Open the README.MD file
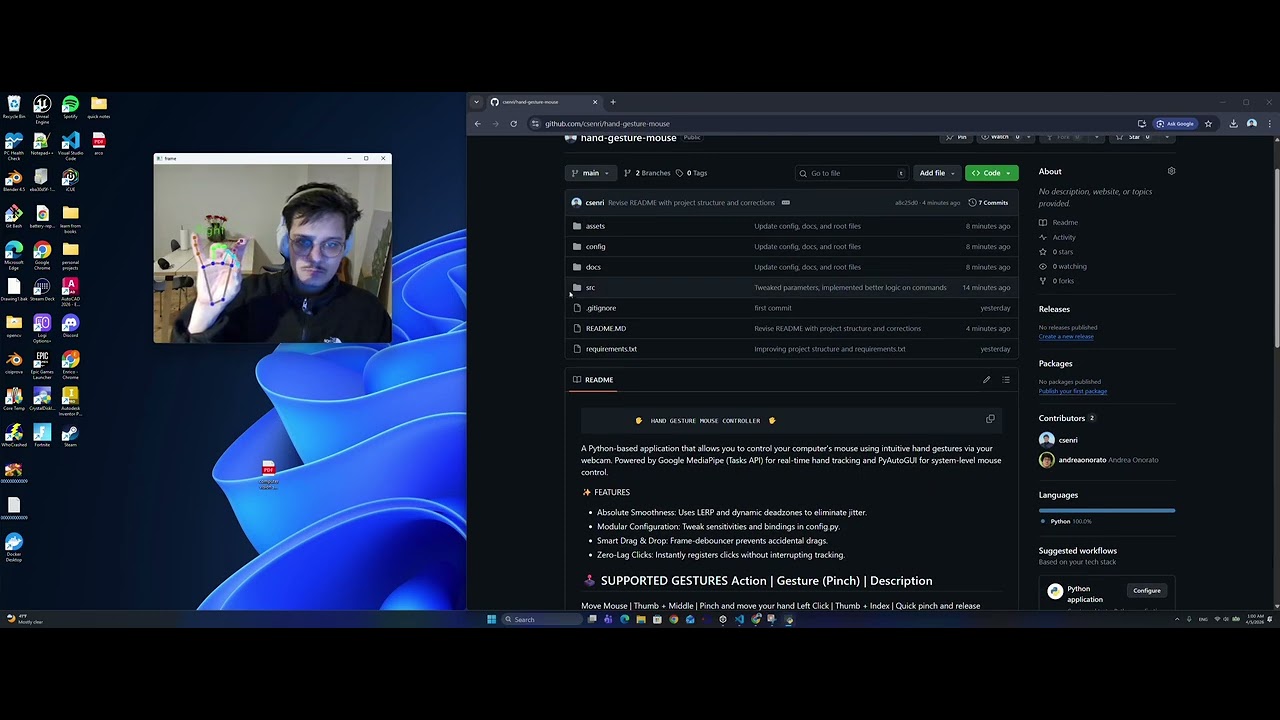This screenshot has width=1280, height=720. pyautogui.click(x=606, y=329)
